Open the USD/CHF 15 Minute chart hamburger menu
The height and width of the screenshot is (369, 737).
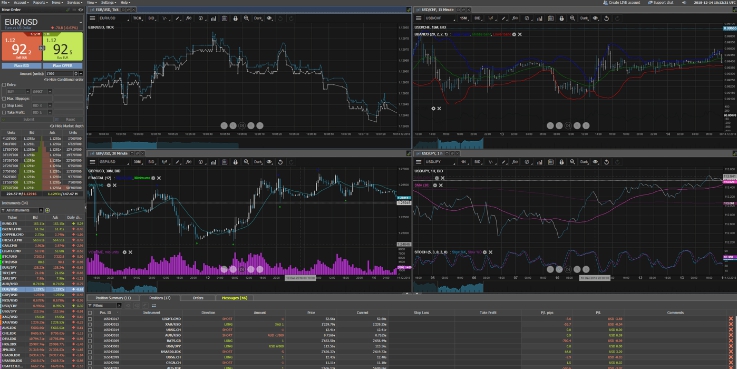(418, 18)
